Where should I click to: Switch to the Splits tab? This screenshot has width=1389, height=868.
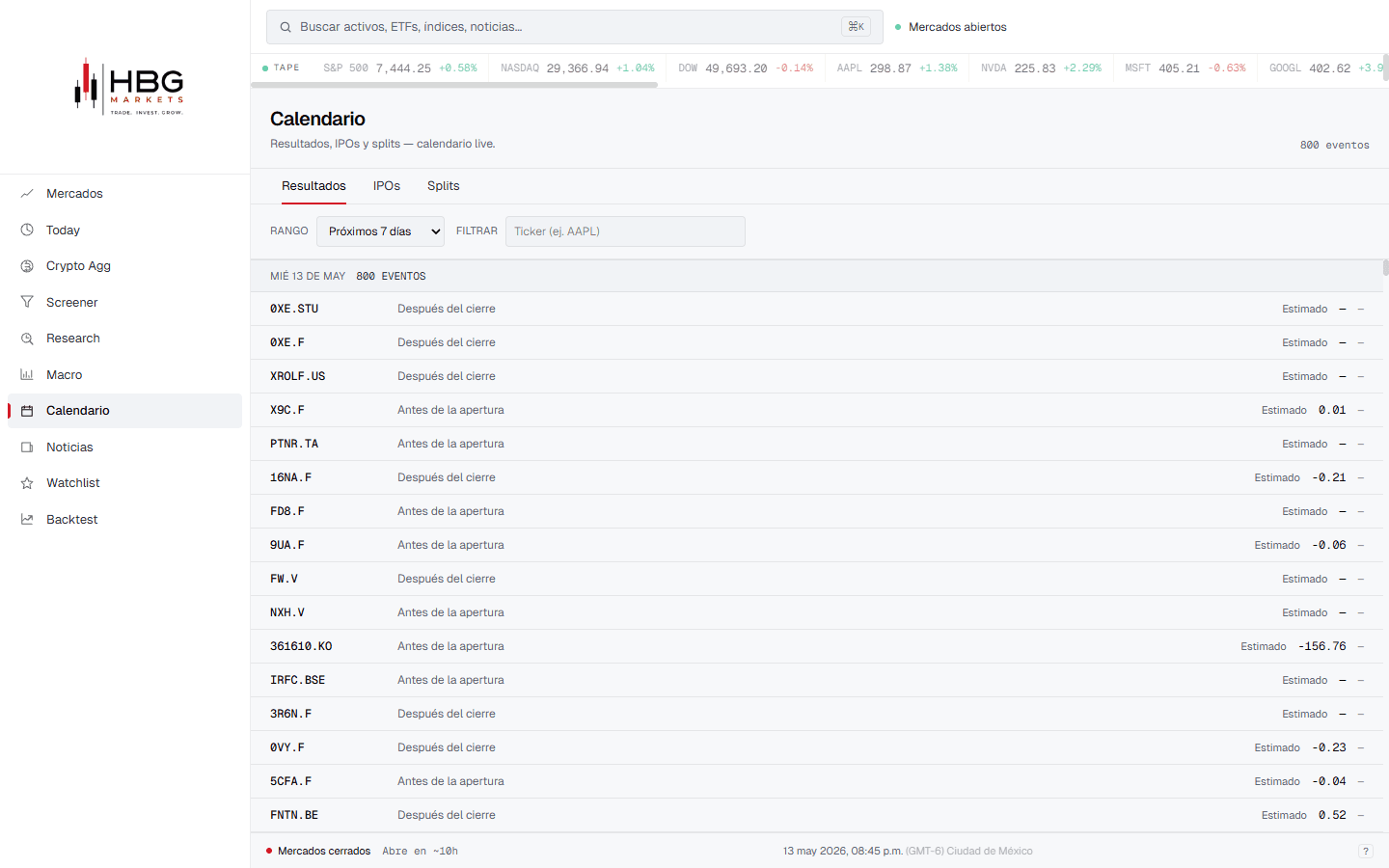[x=444, y=186]
